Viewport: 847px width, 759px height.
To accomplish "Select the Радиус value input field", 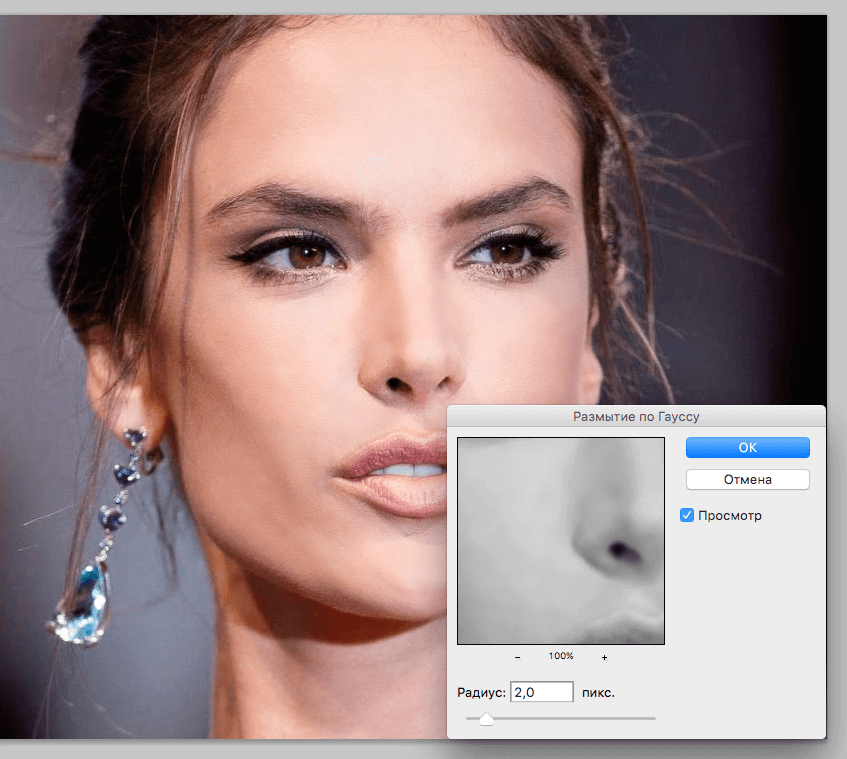I will click(541, 691).
